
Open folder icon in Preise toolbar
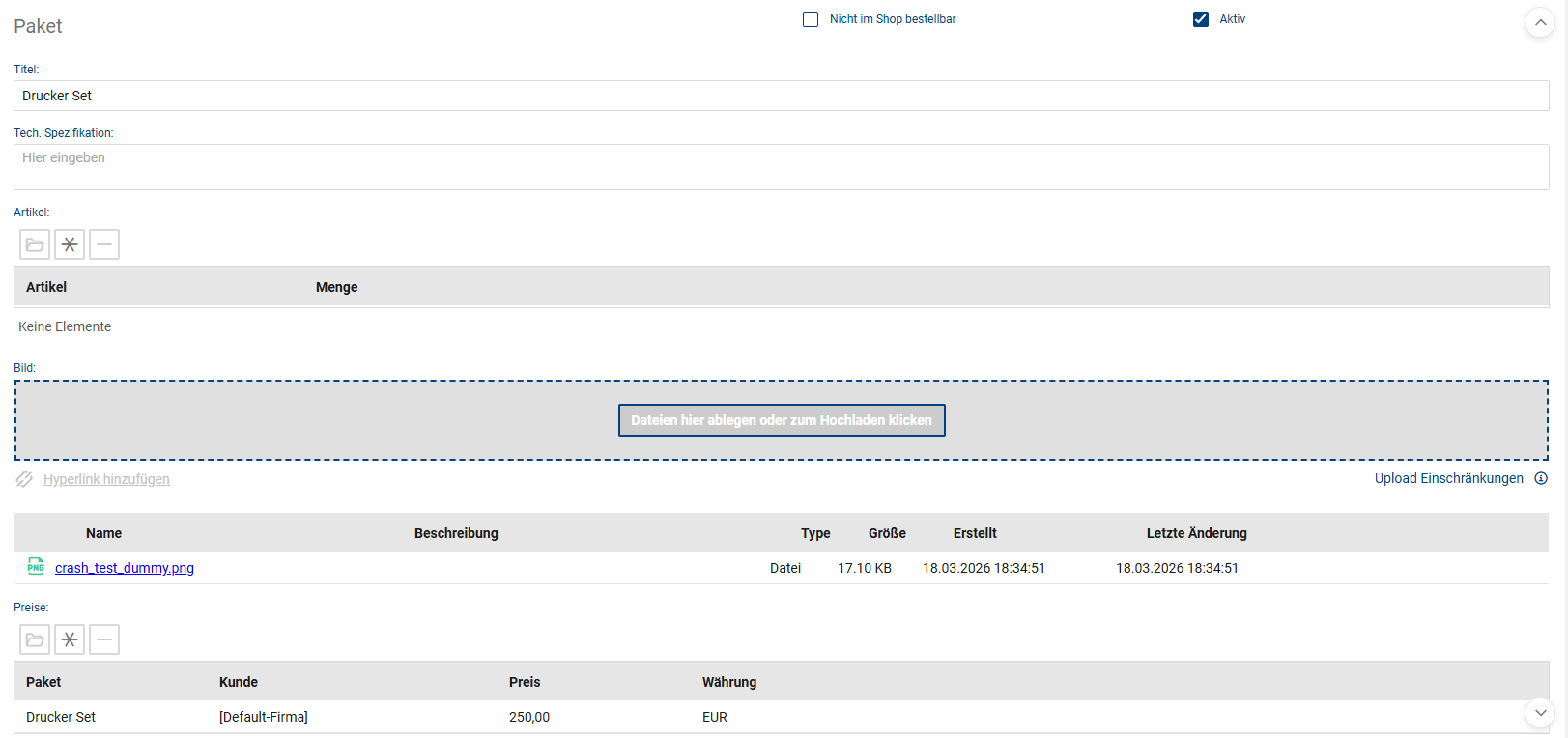pos(35,639)
